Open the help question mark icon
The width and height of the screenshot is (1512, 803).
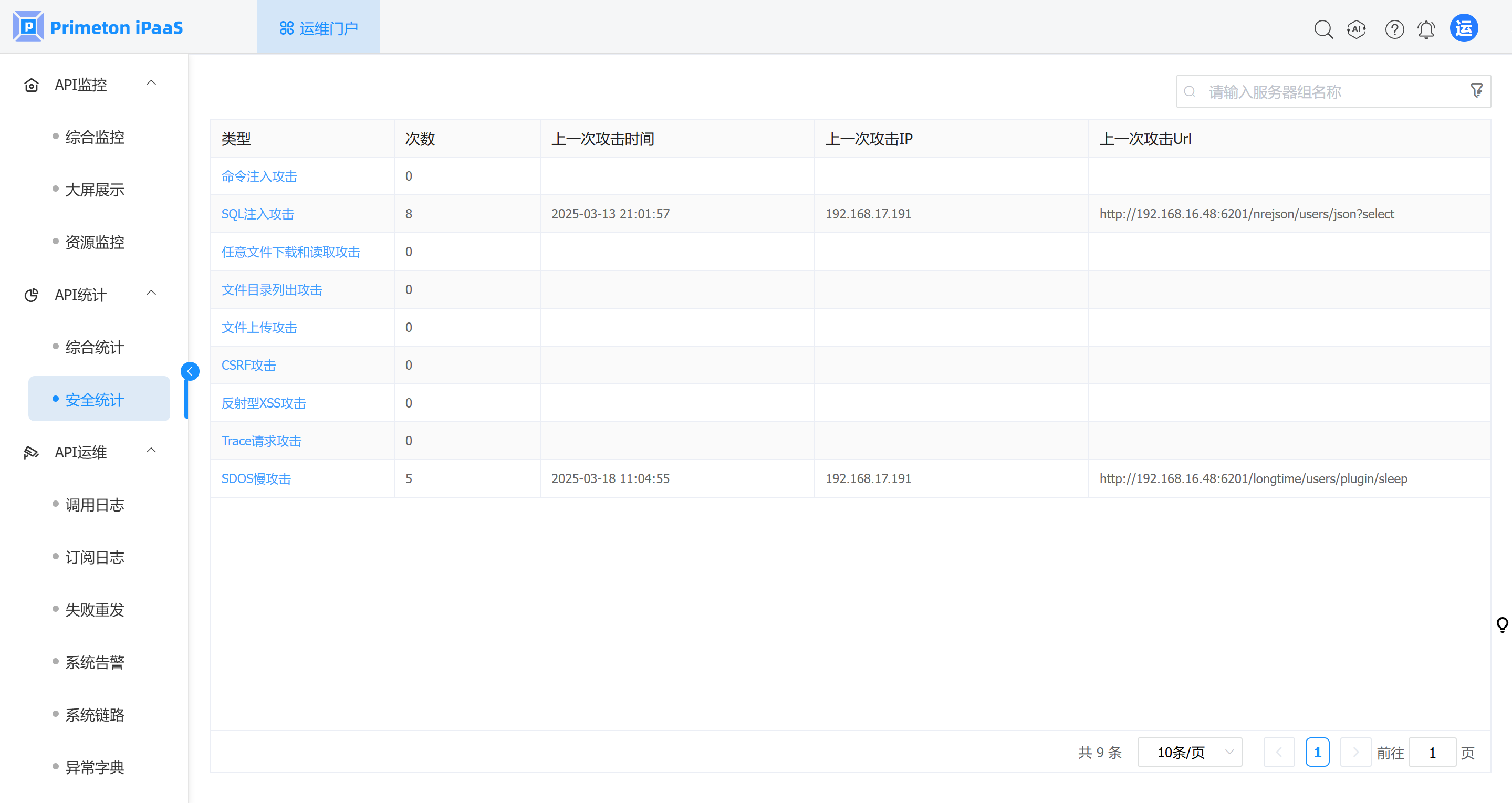[1394, 29]
